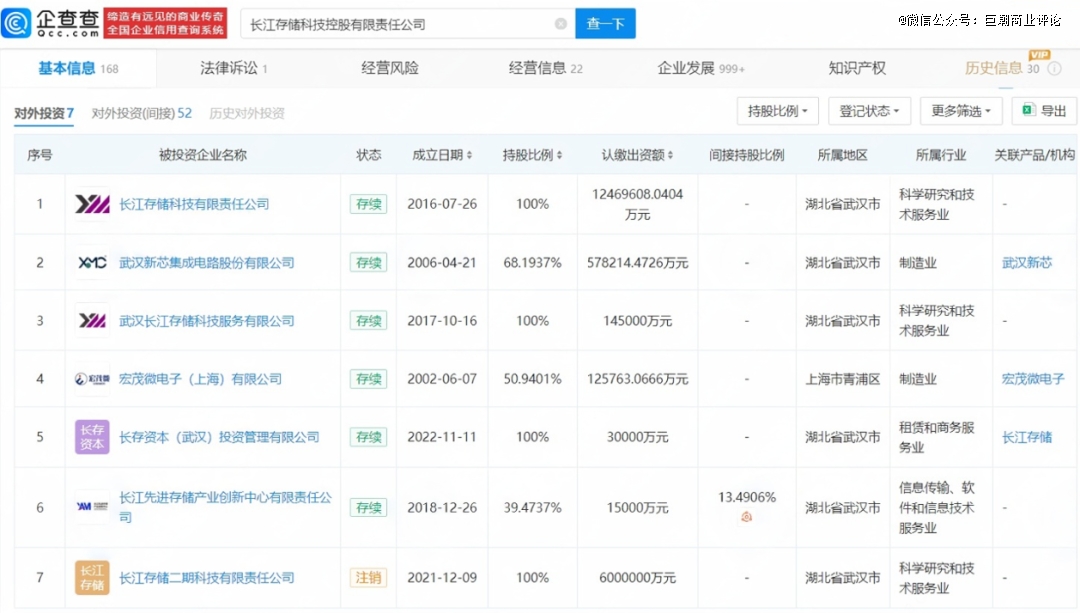The height and width of the screenshot is (613, 1080).
Task: Click the 2018-12-26 date cell
Action: click(442, 508)
